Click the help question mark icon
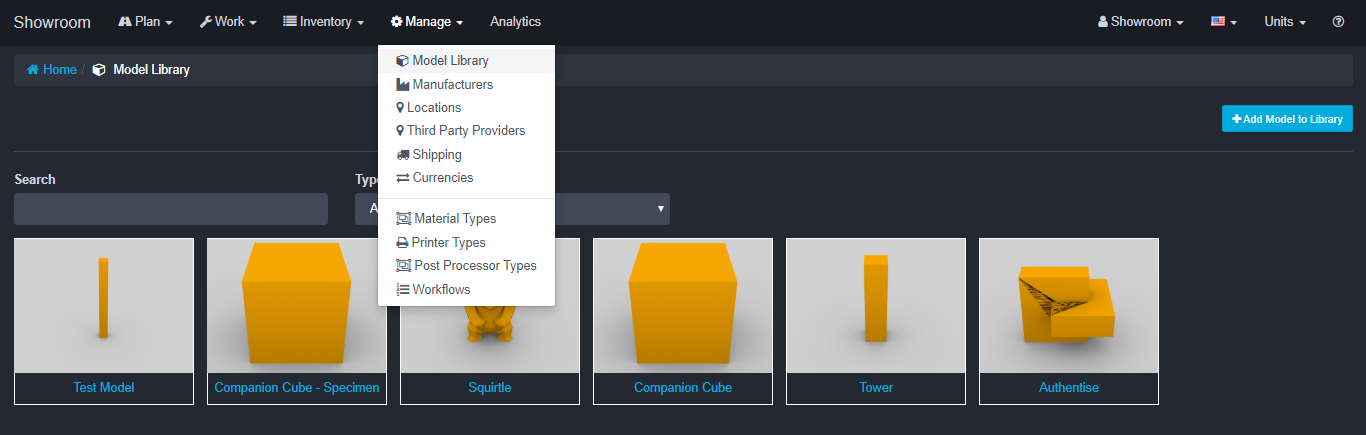The width and height of the screenshot is (1366, 435). point(1338,22)
